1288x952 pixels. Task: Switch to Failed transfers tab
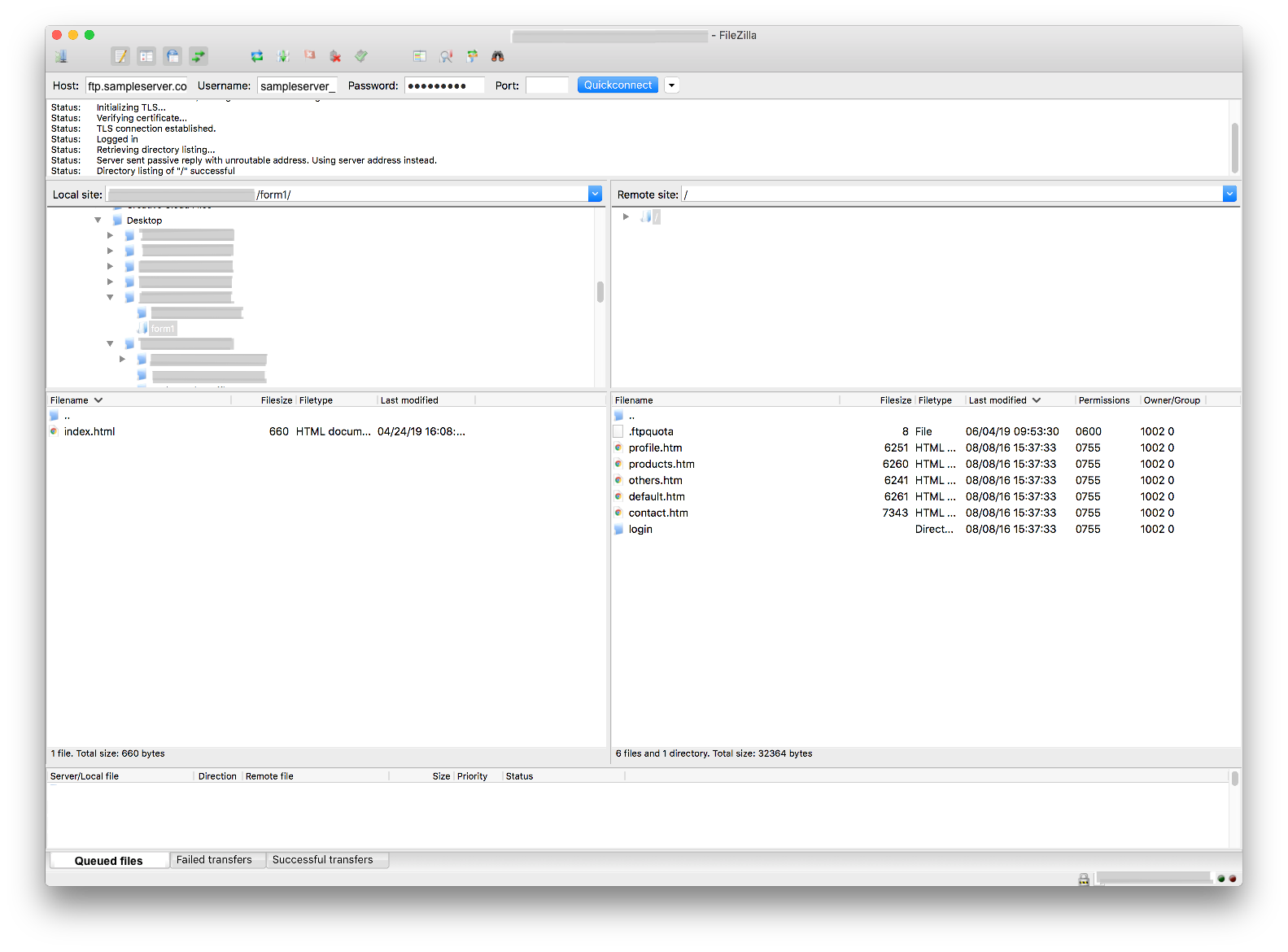coord(214,860)
